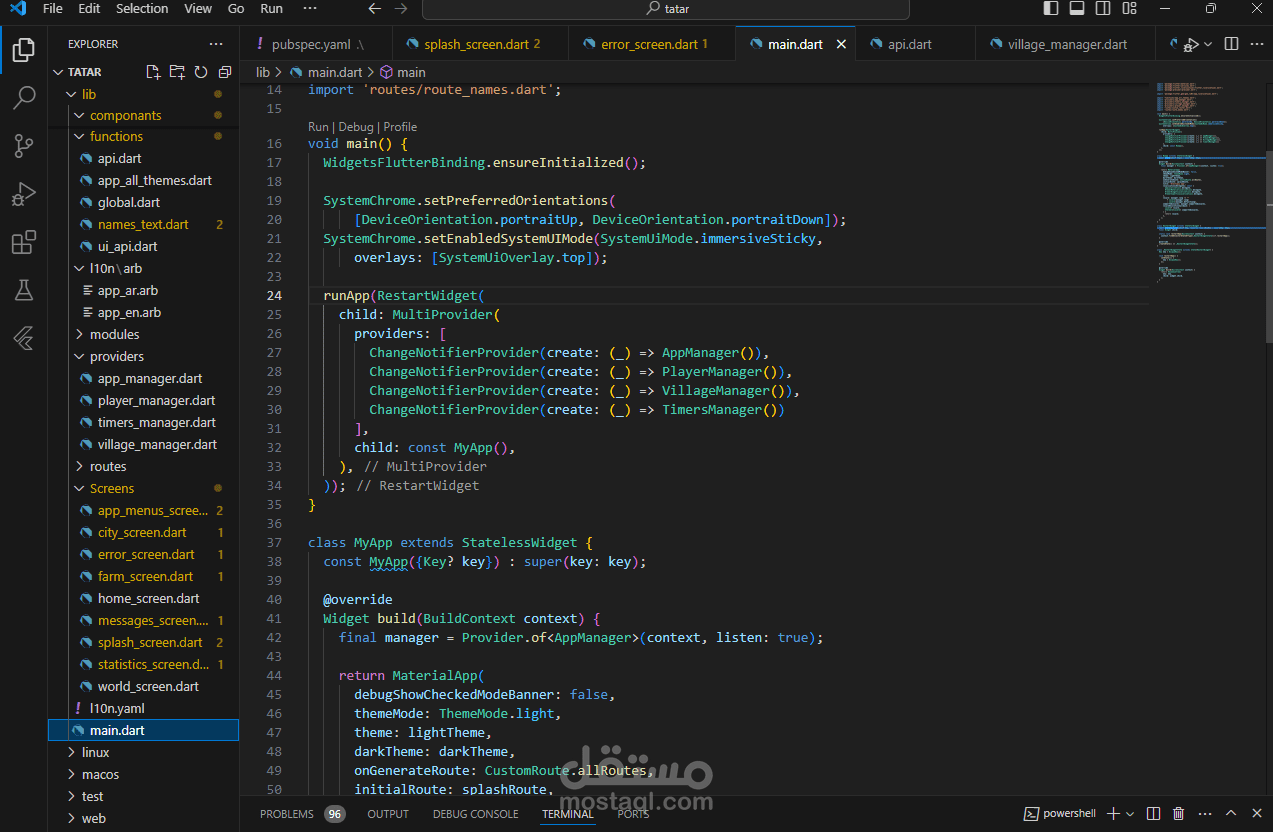Image resolution: width=1273 pixels, height=832 pixels.
Task: Switch to village_manager.dart tab
Action: point(1066,44)
